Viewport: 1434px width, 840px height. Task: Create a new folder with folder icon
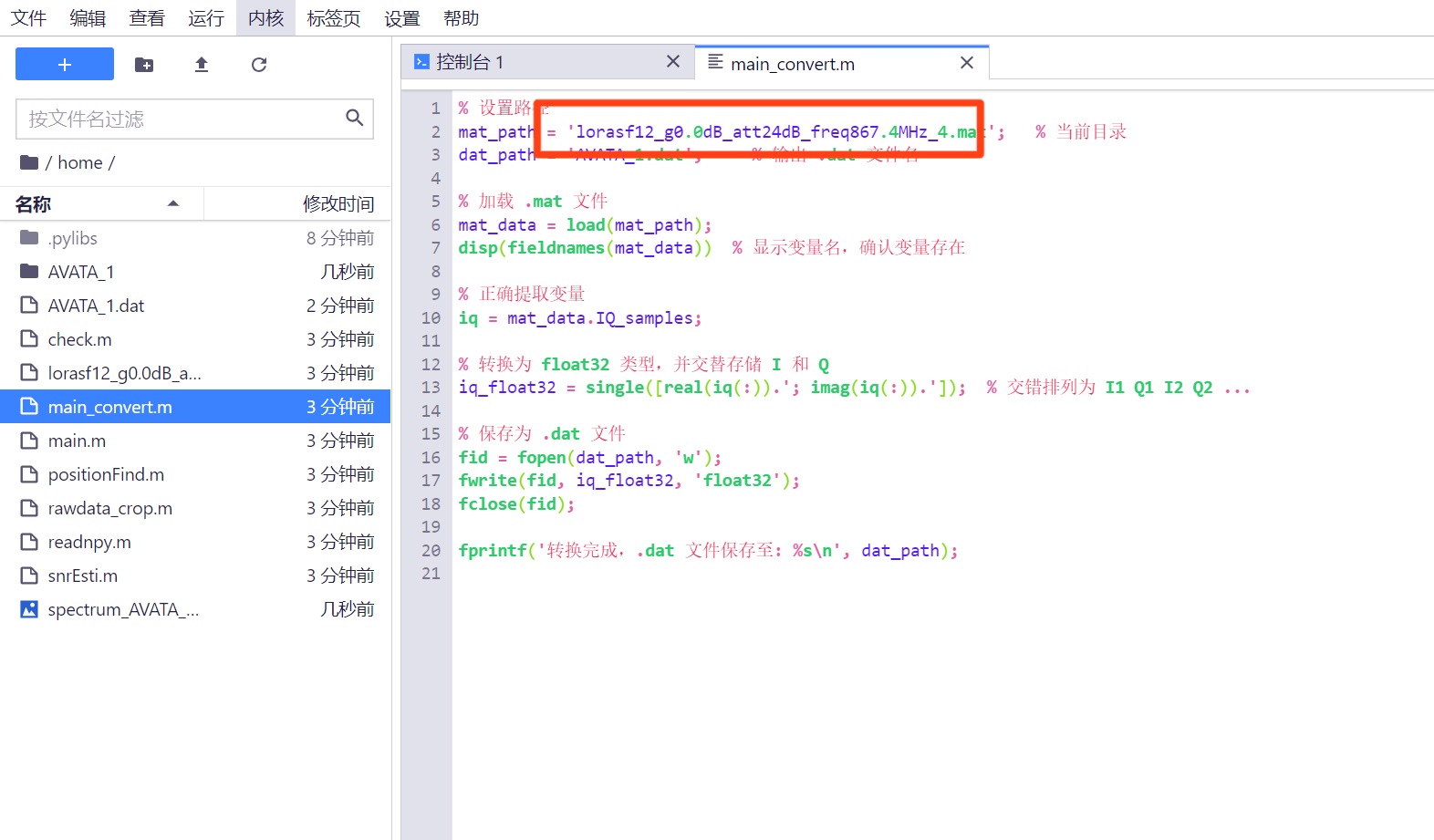(x=144, y=65)
